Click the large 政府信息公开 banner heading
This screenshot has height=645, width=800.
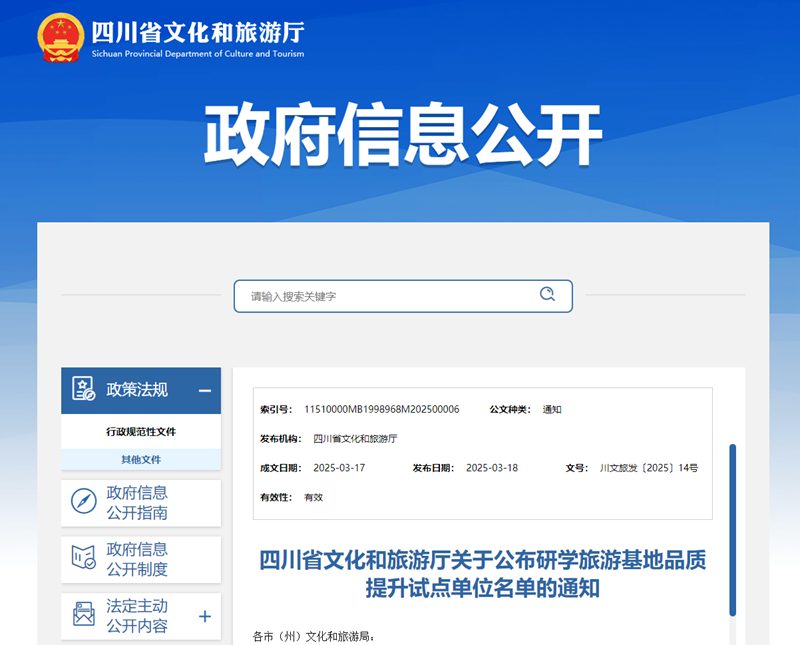pyautogui.click(x=402, y=133)
